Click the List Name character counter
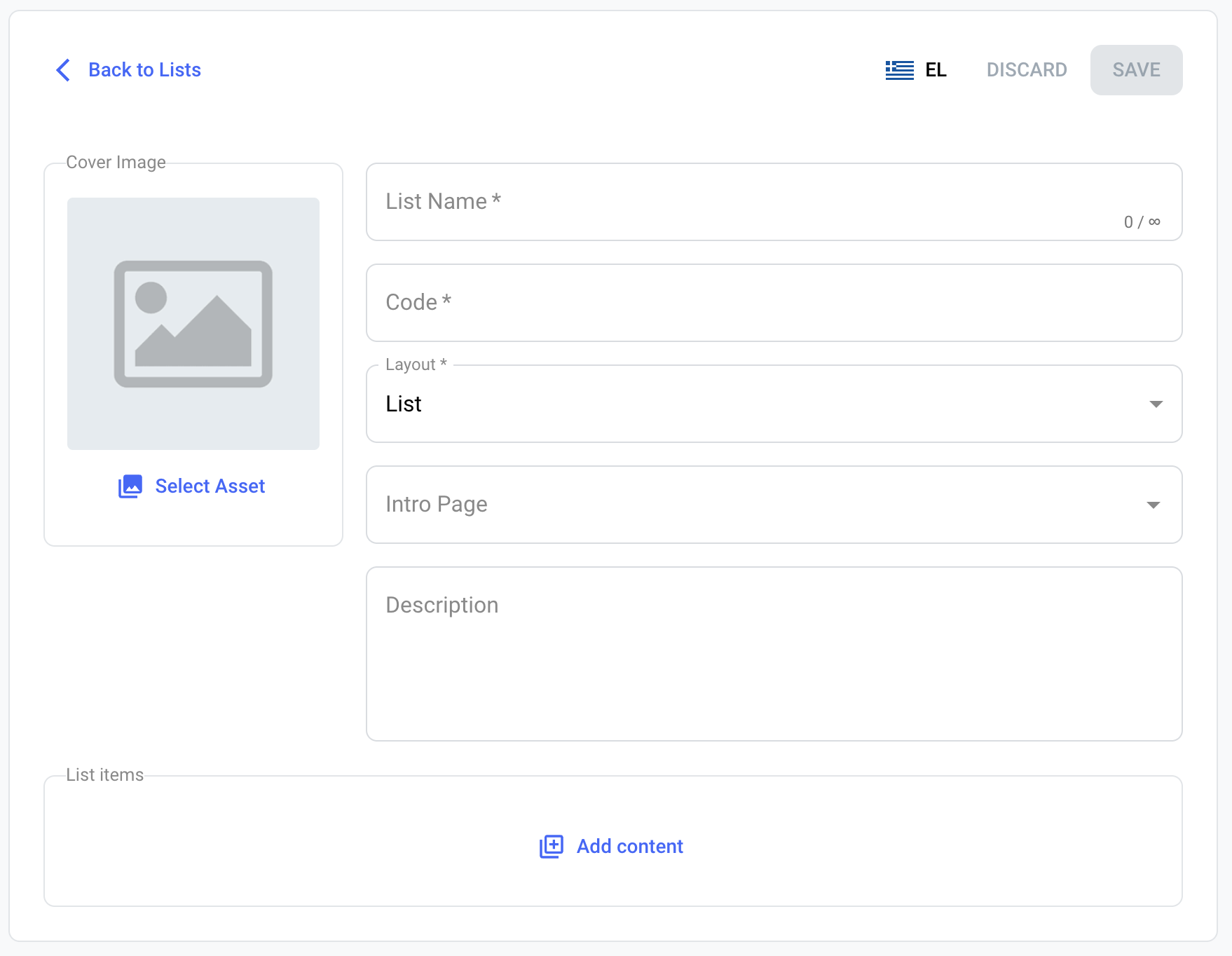The image size is (1232, 956). coord(1142,222)
